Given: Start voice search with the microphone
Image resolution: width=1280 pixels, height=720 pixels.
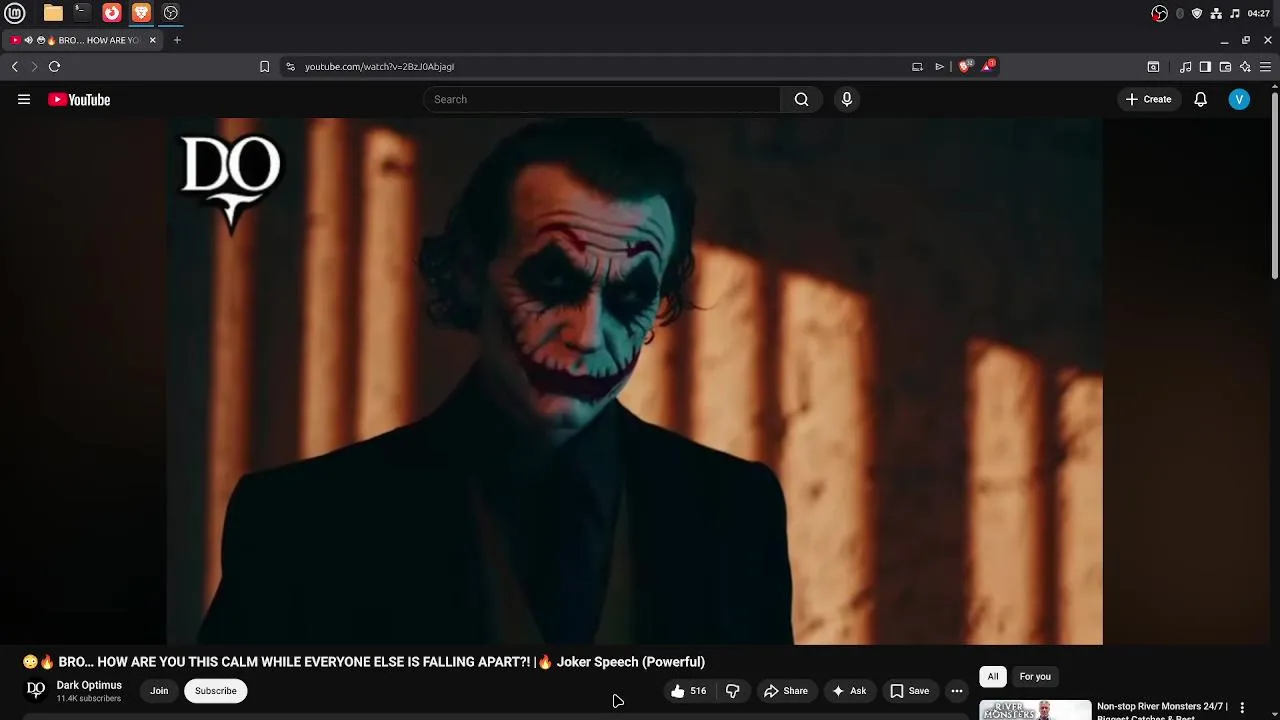Looking at the screenshot, I should (x=847, y=99).
